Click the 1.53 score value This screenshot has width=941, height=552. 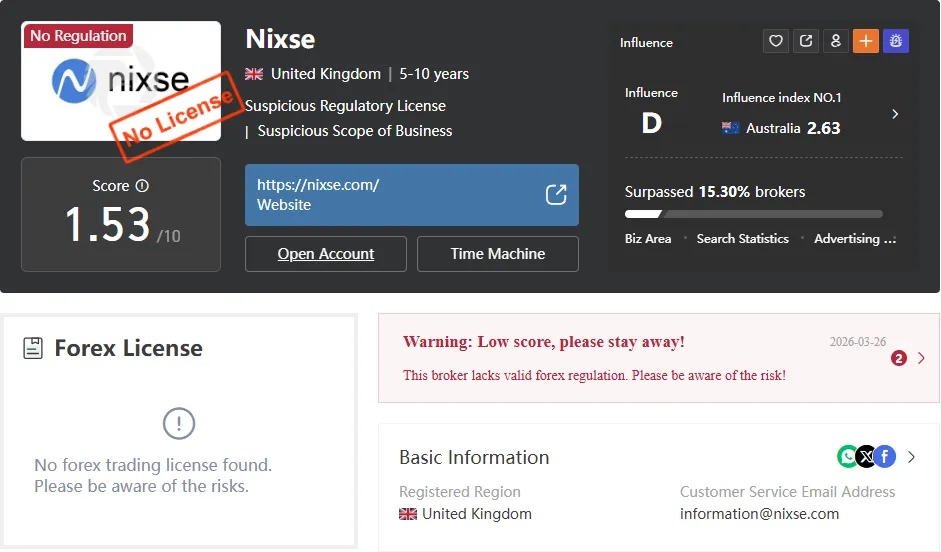[x=107, y=224]
